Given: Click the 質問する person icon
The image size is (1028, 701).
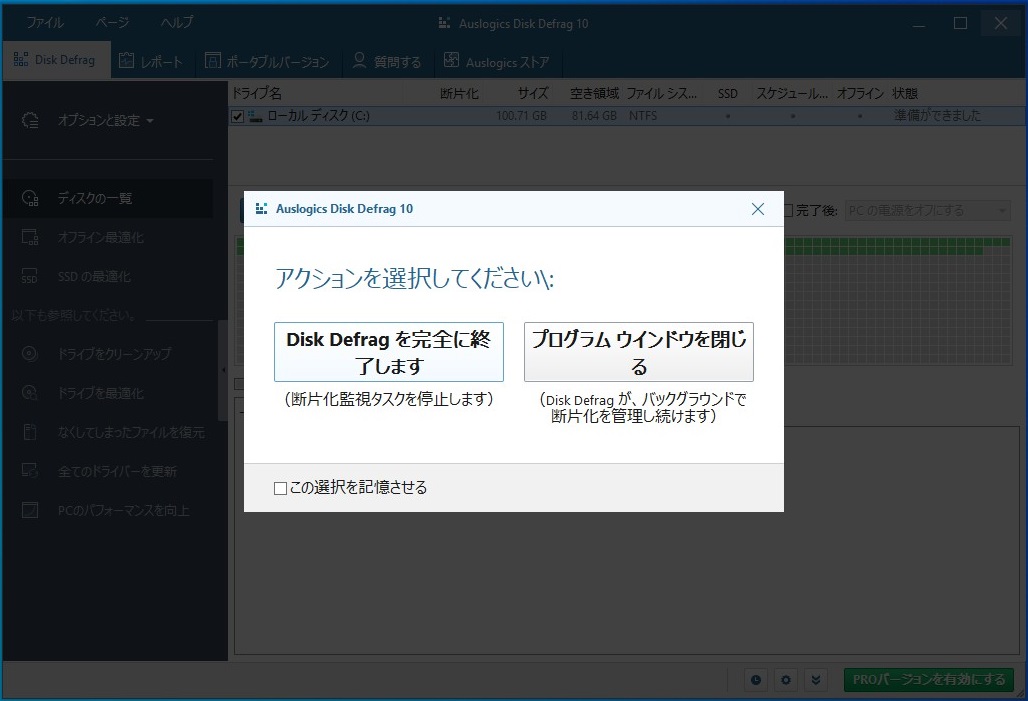Looking at the screenshot, I should tap(359, 60).
